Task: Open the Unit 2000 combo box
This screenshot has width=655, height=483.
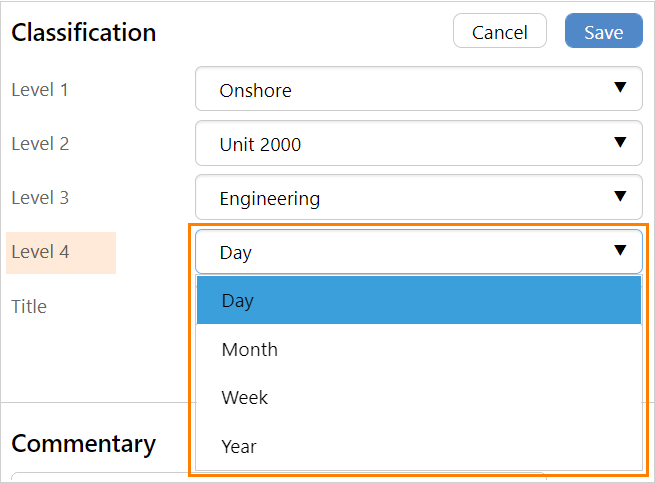Action: (400, 144)
